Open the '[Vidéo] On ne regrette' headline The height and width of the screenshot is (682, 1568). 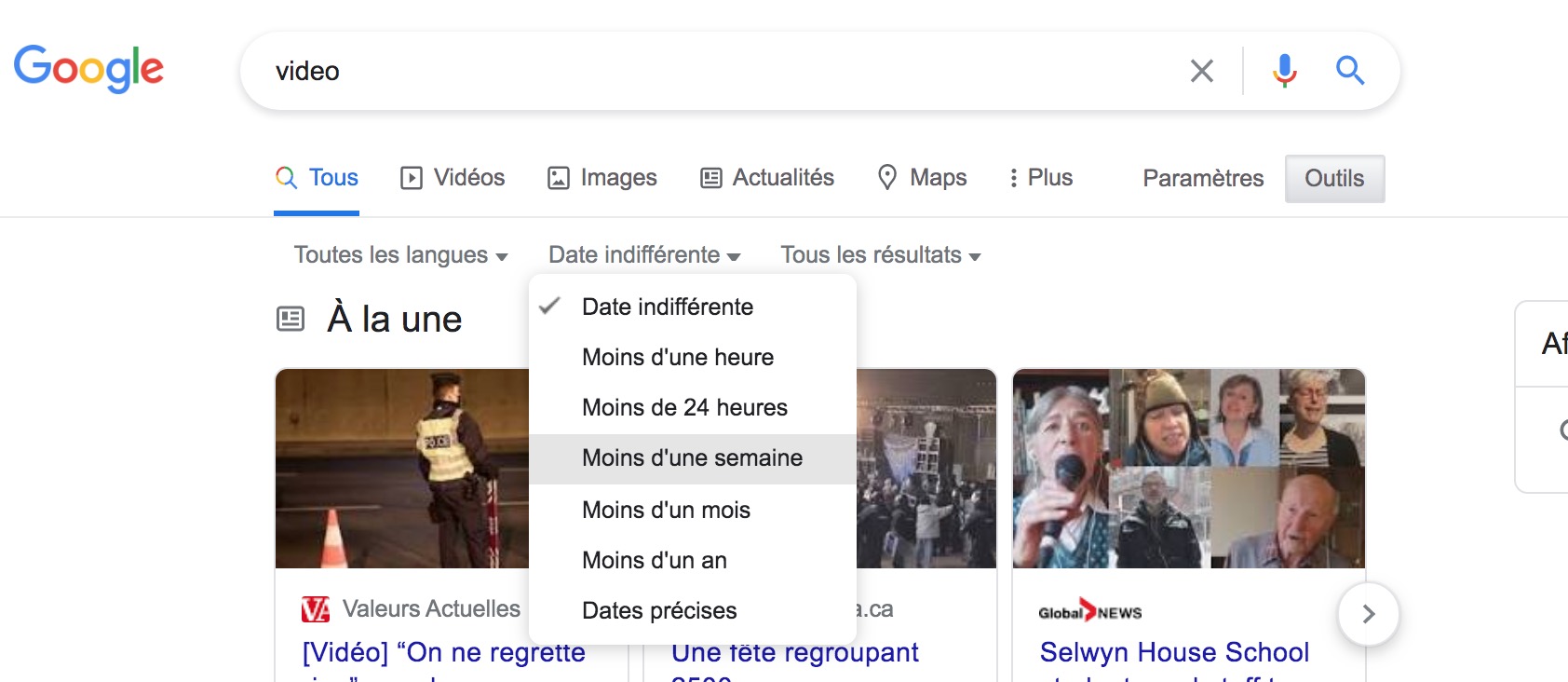tap(443, 652)
